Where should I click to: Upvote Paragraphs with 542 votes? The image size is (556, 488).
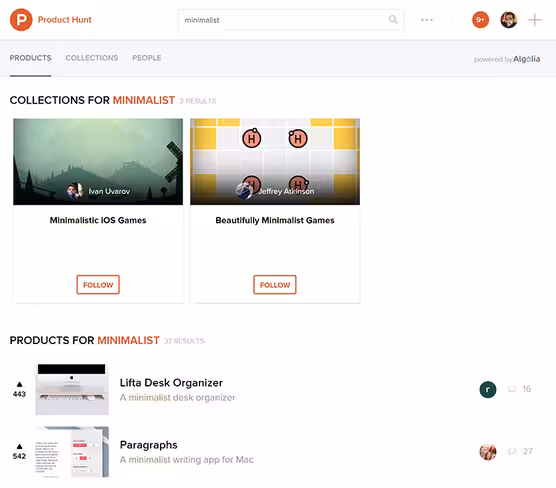point(19,451)
